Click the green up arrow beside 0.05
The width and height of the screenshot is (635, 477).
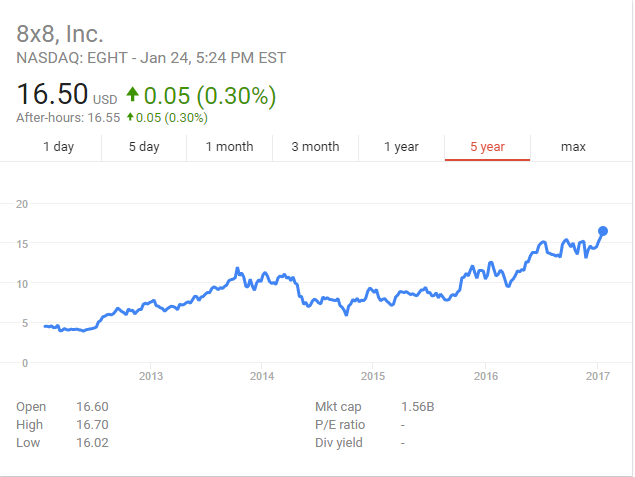[131, 97]
